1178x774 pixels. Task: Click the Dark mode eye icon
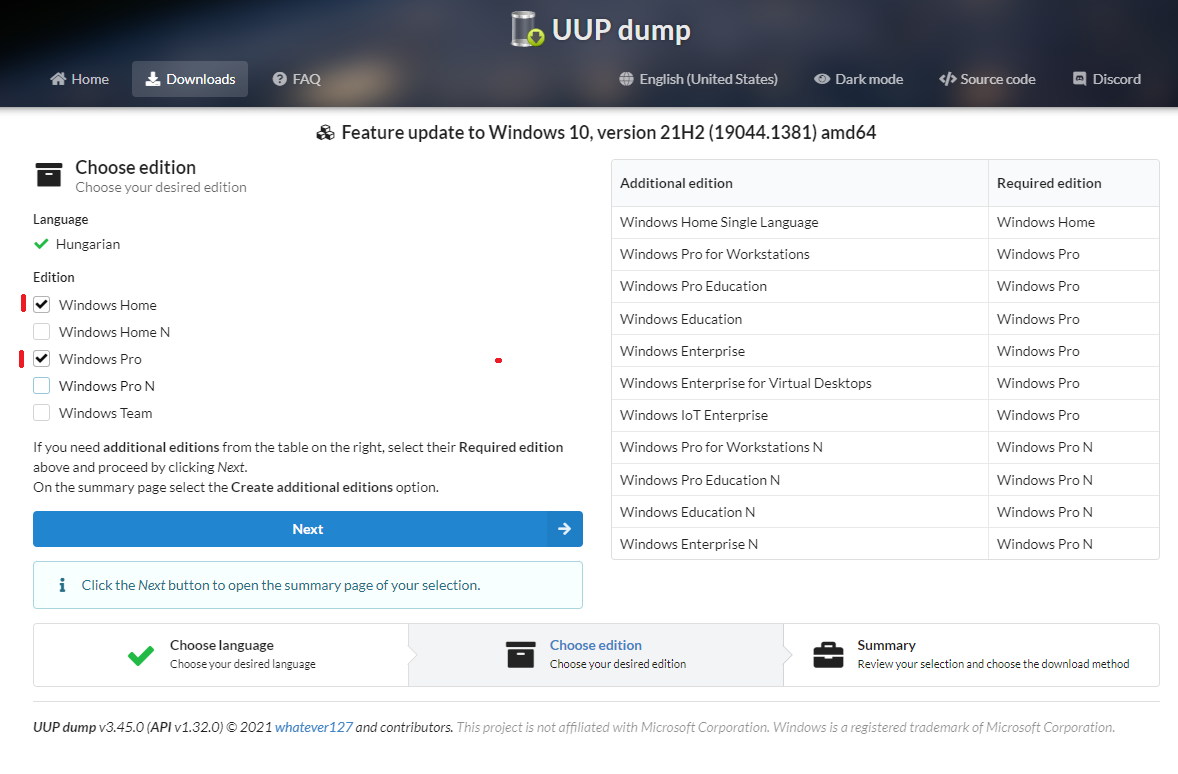tap(822, 79)
